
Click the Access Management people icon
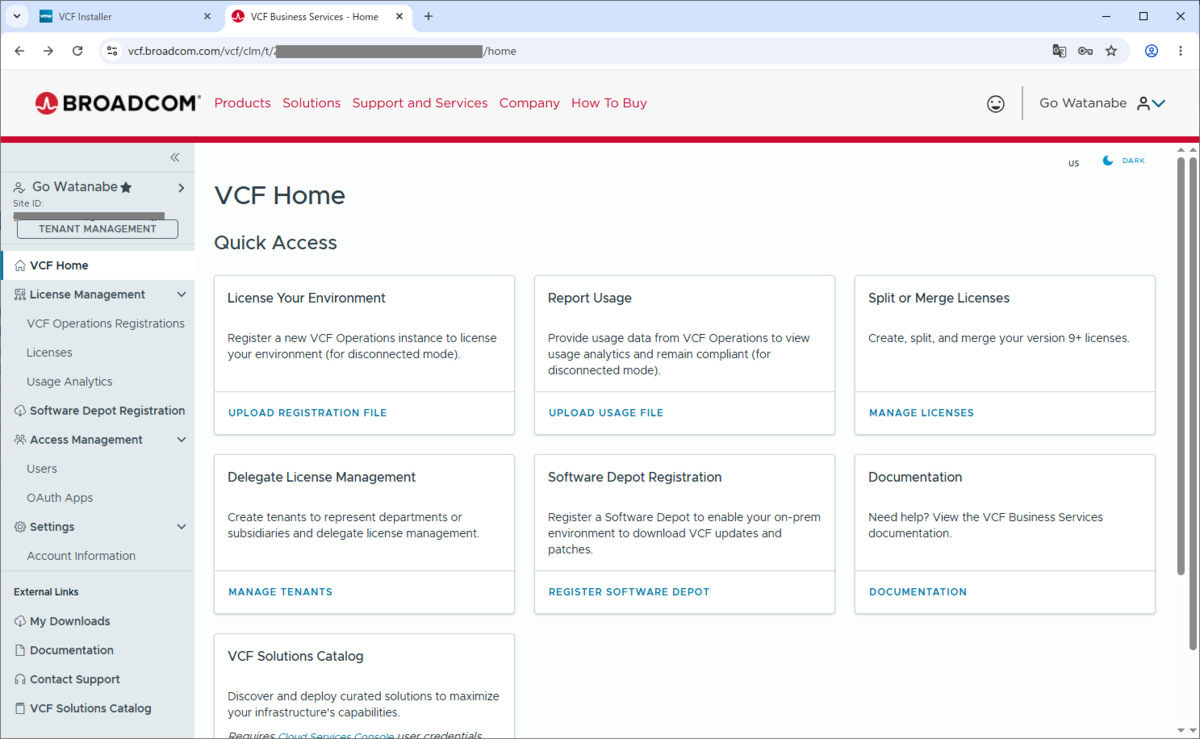tap(20, 440)
